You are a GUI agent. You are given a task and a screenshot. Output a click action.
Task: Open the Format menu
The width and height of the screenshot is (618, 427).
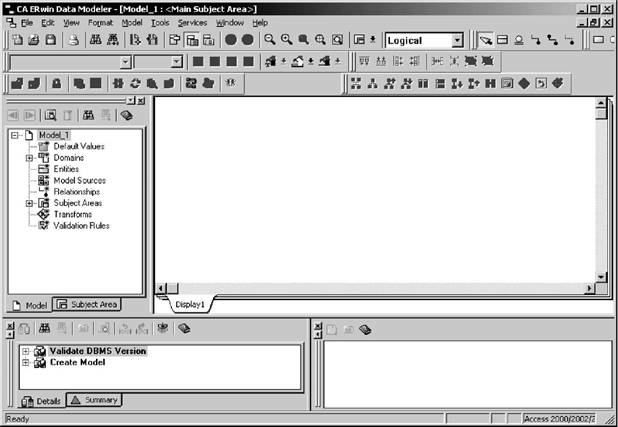(x=100, y=22)
